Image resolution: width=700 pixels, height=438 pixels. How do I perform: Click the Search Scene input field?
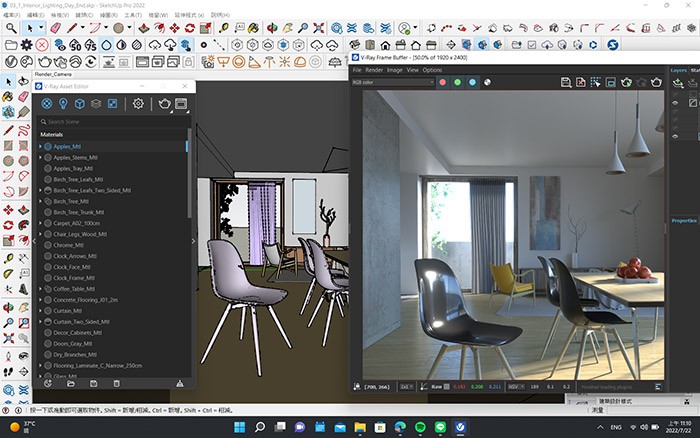pos(110,121)
